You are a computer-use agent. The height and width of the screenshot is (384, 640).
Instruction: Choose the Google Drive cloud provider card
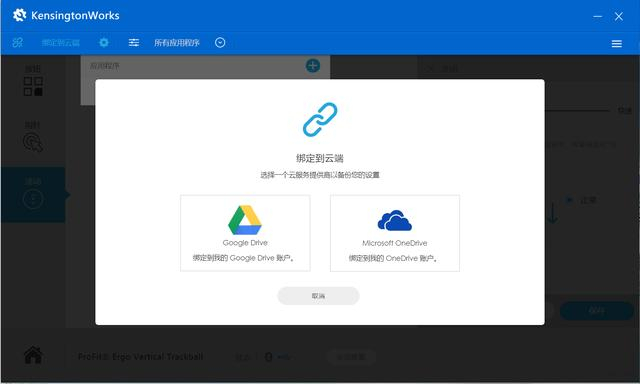[x=245, y=233]
